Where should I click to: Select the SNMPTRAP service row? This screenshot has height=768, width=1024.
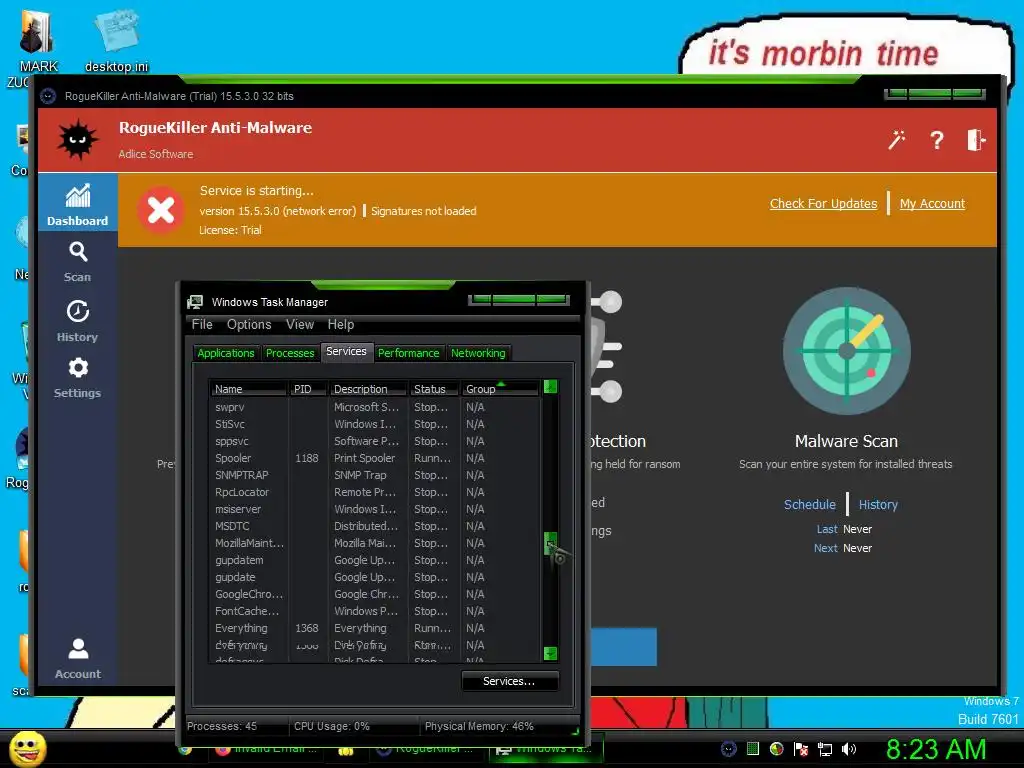[375, 475]
